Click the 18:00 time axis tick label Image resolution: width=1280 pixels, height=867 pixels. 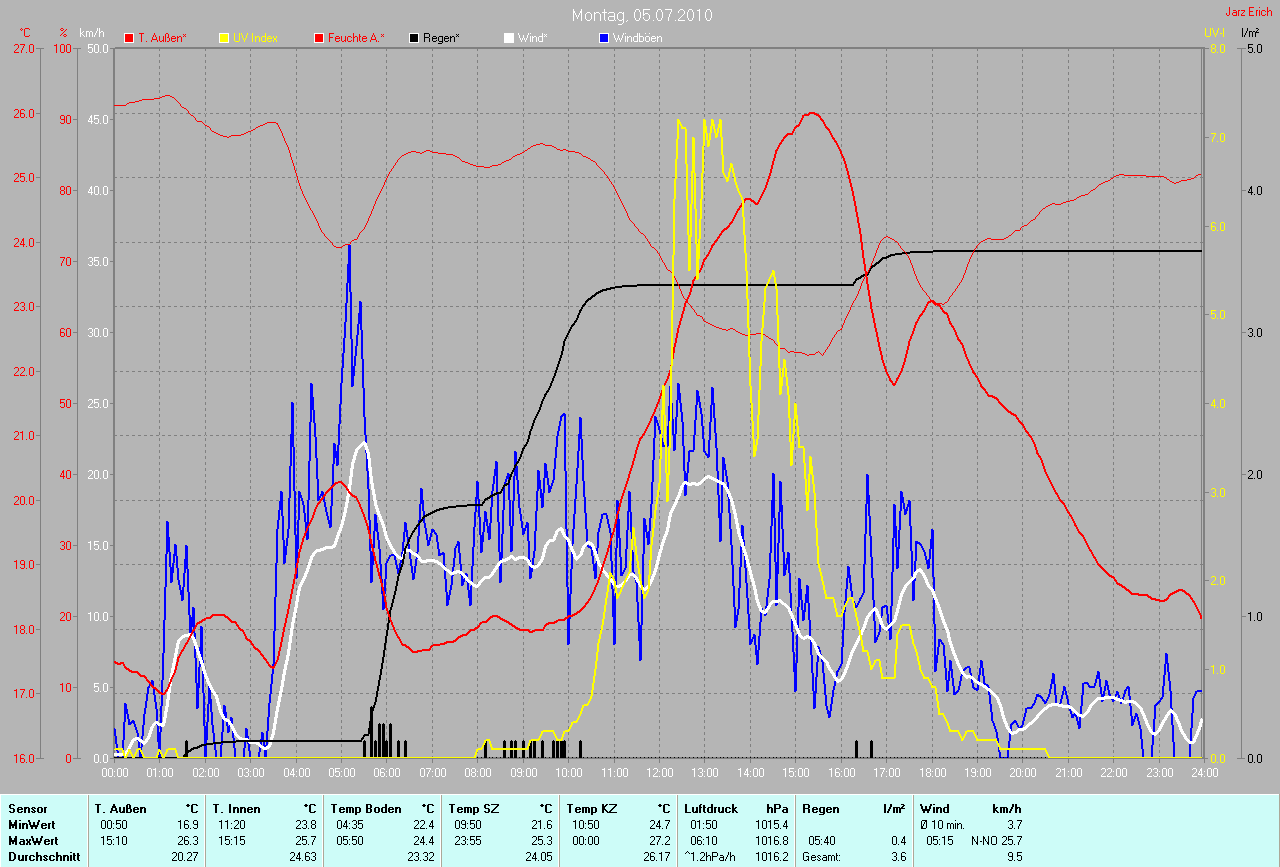click(x=932, y=773)
